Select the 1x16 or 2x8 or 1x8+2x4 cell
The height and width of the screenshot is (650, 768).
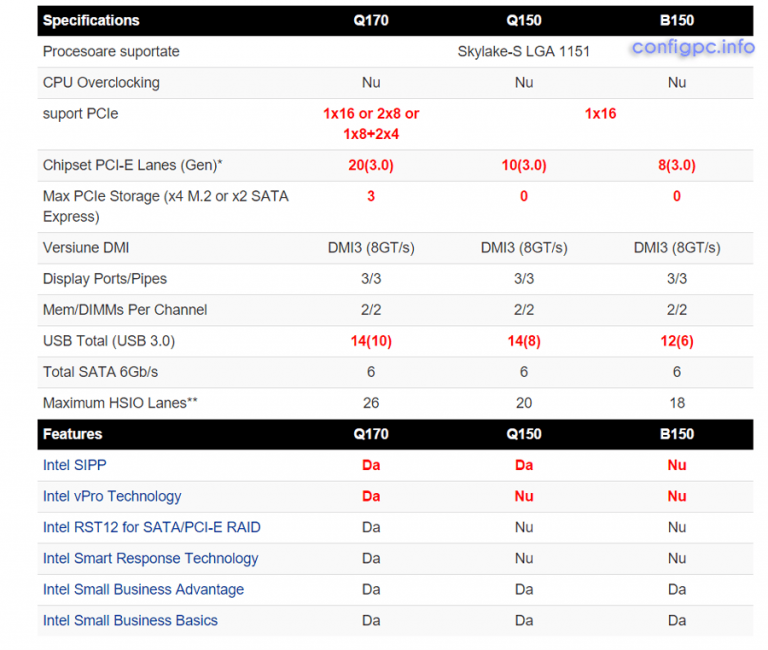pos(371,123)
